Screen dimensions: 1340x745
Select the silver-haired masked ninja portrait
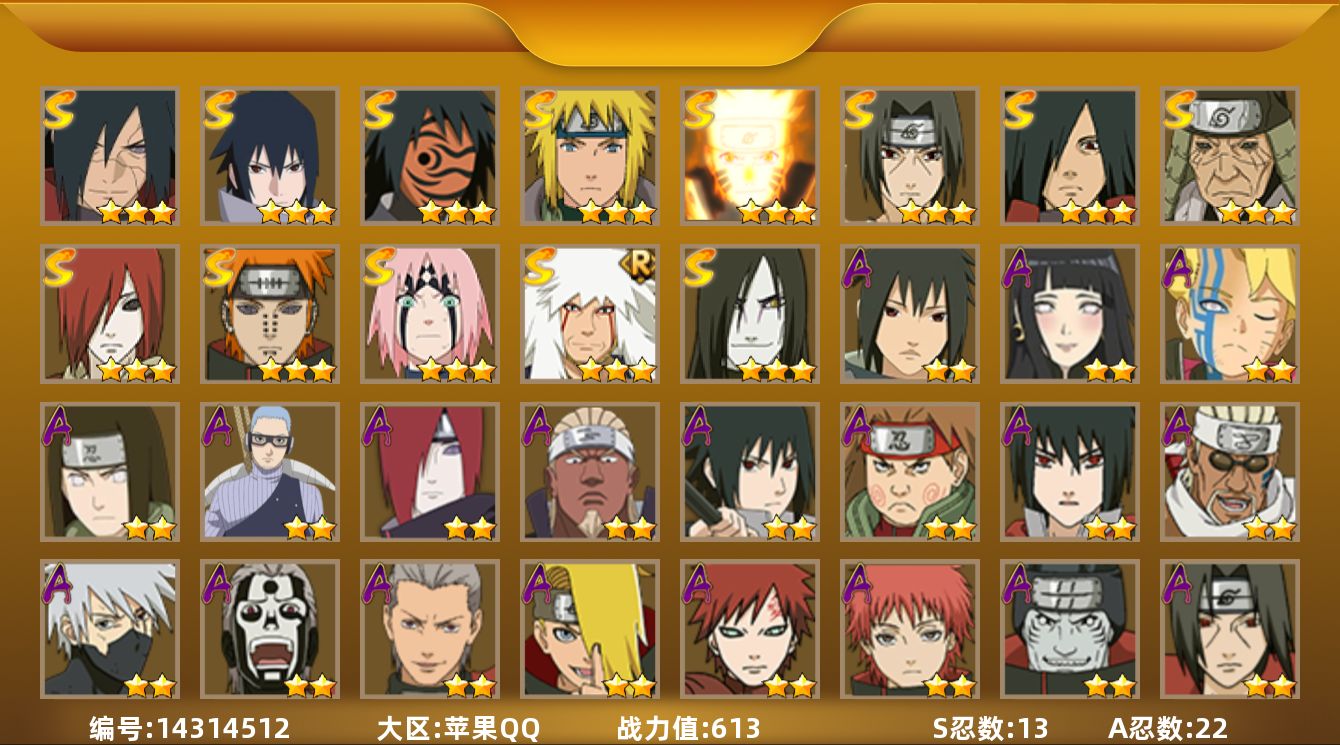pyautogui.click(x=110, y=629)
